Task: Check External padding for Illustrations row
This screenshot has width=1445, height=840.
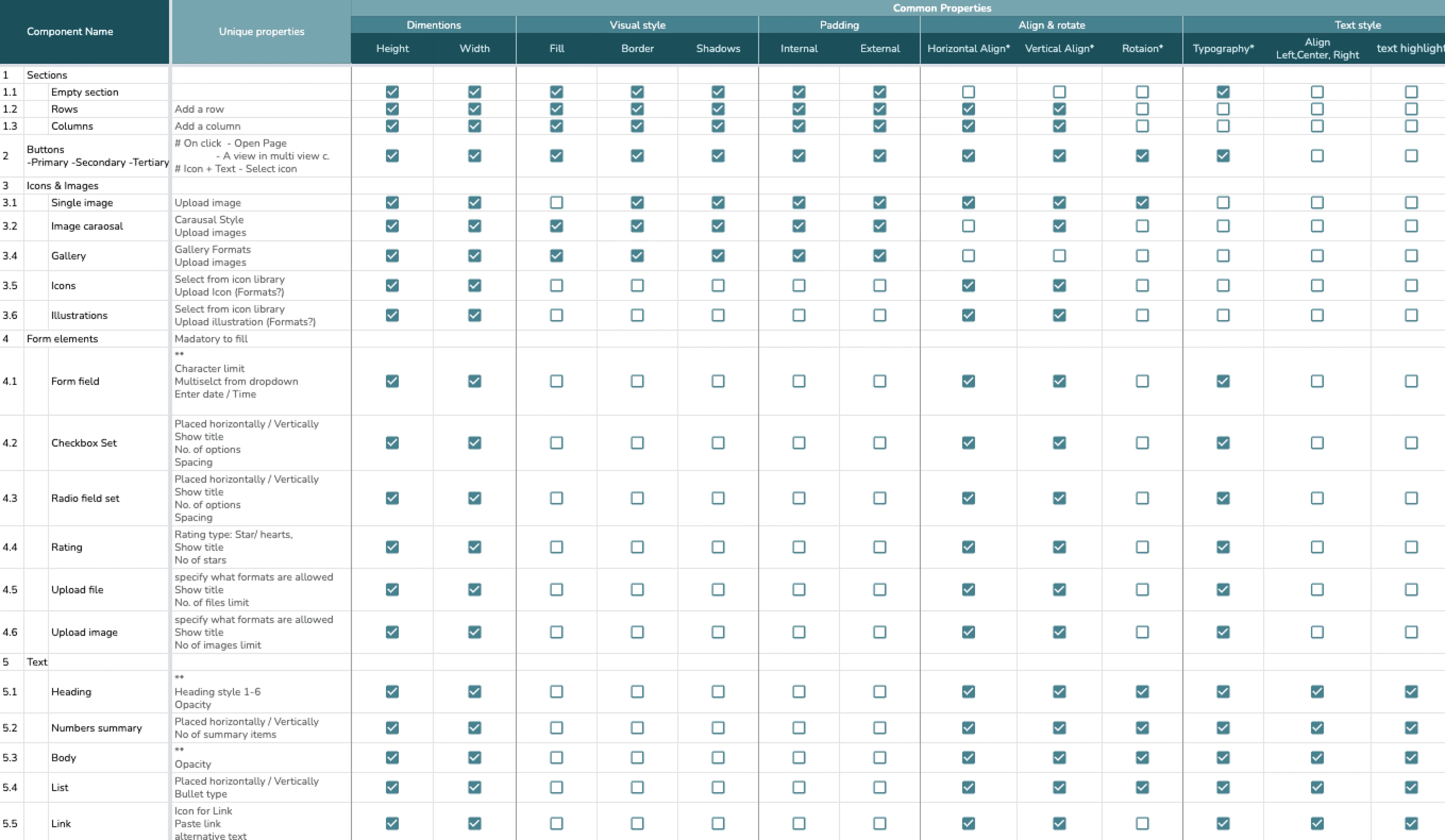Action: [x=879, y=315]
